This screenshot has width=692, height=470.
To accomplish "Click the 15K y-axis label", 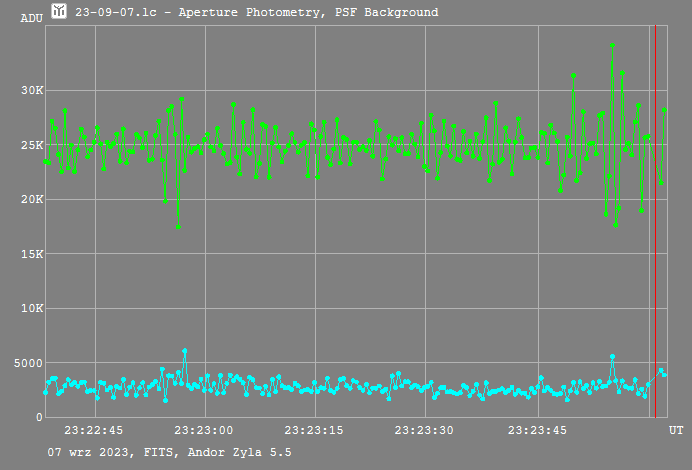I will 32,254.
